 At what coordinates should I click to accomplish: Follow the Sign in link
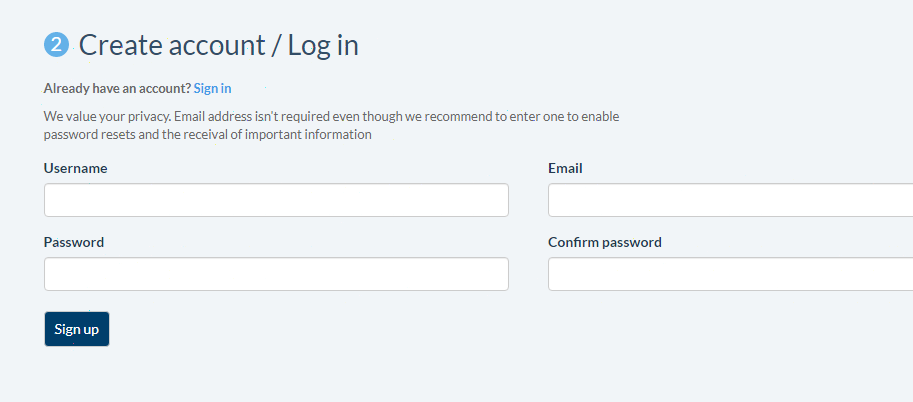[x=212, y=89]
